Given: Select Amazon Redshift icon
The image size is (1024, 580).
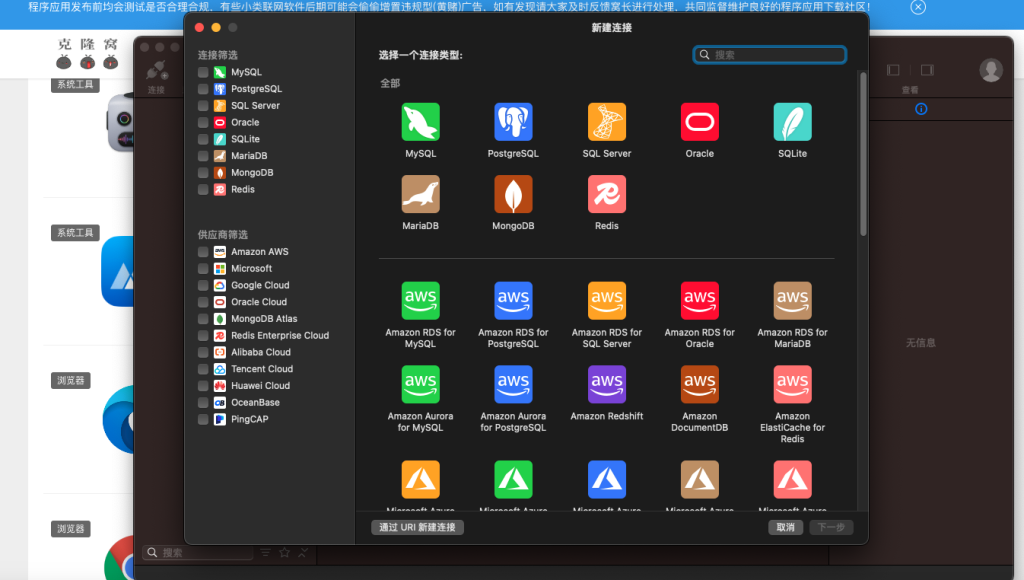Looking at the screenshot, I should coord(607,384).
